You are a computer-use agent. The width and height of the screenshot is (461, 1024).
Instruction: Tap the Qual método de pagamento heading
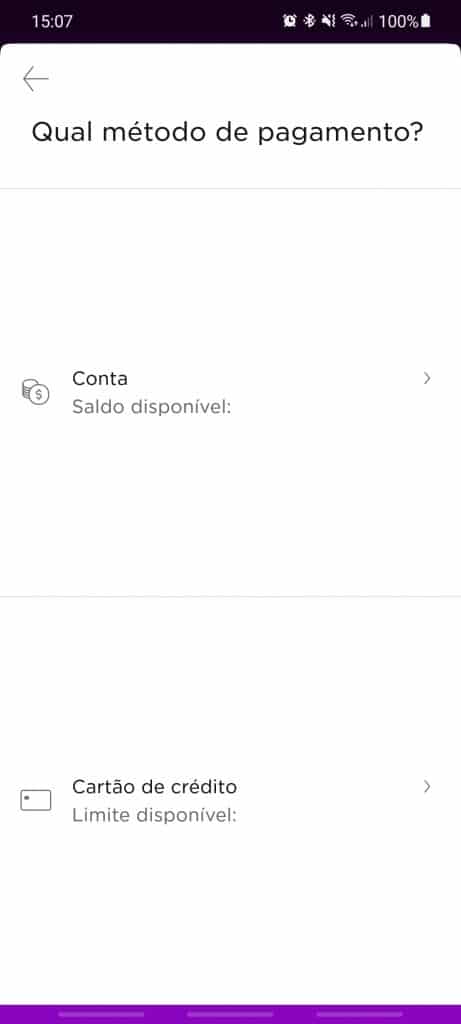click(x=228, y=133)
